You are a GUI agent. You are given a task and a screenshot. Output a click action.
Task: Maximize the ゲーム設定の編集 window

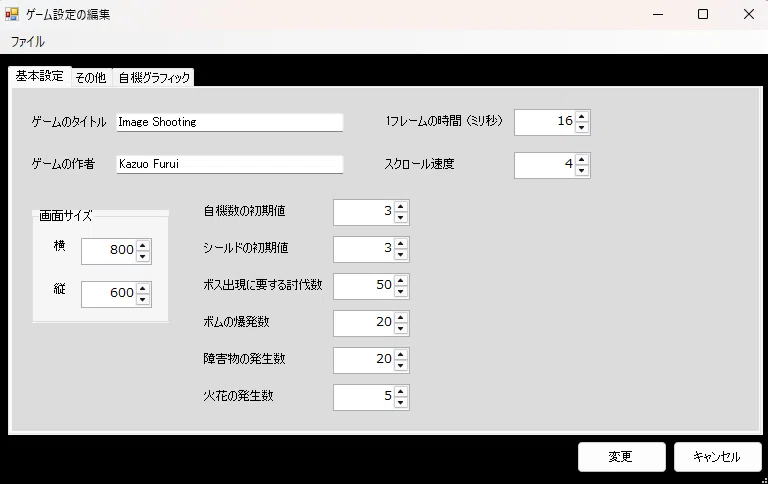coord(703,14)
